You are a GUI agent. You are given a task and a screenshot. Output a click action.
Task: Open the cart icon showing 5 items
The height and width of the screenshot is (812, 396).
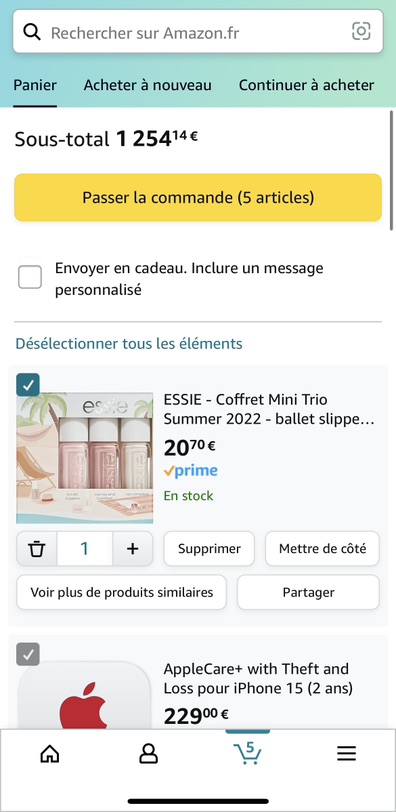[247, 753]
